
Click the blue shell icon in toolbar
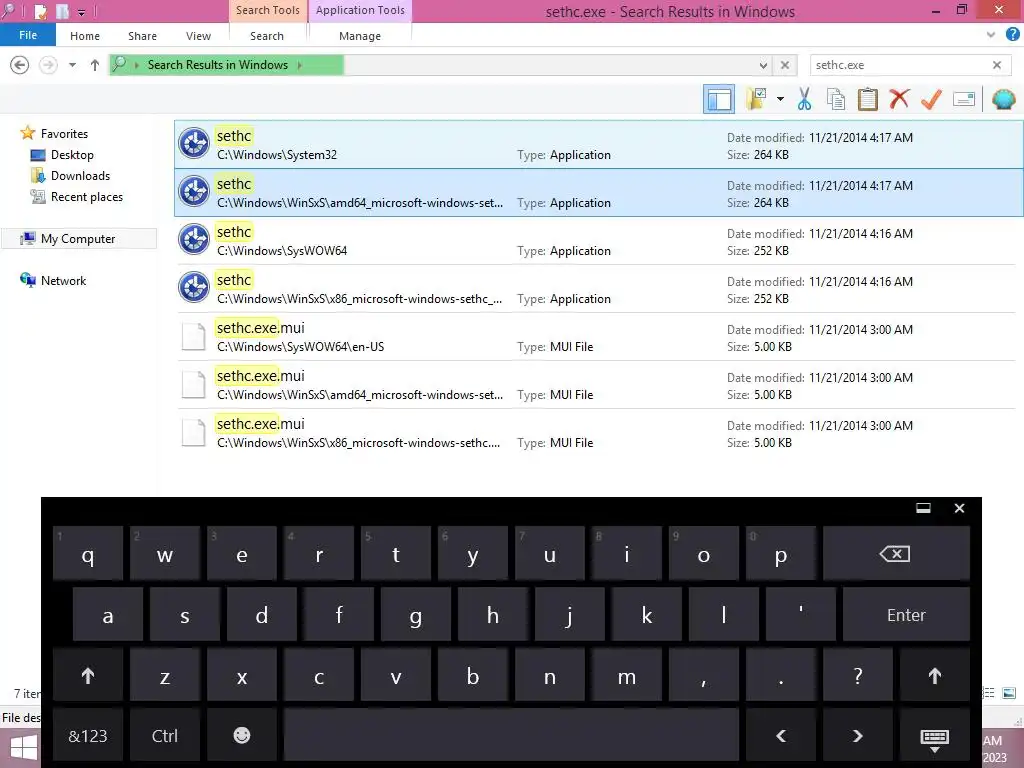coord(1003,99)
